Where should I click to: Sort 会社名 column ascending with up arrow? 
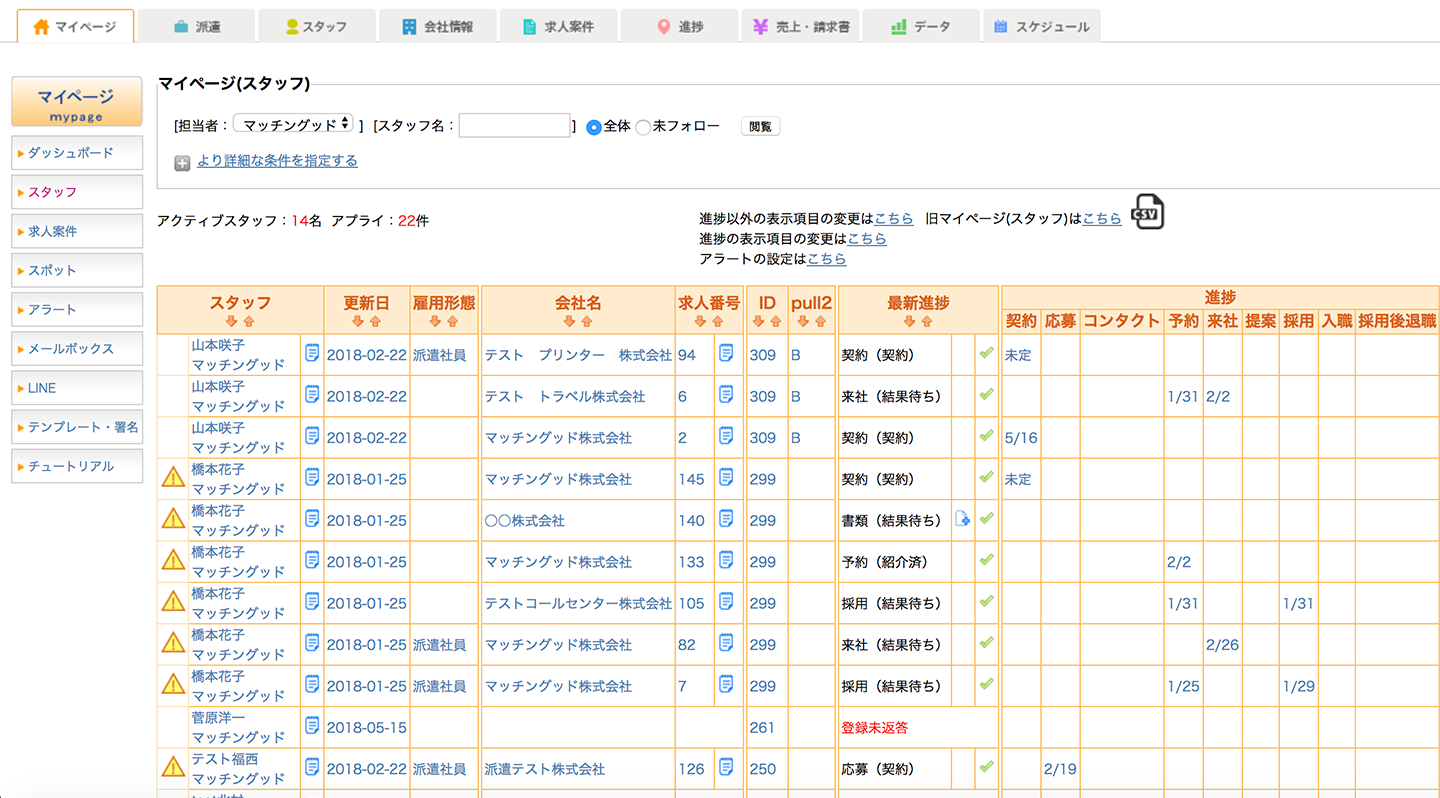click(586, 322)
